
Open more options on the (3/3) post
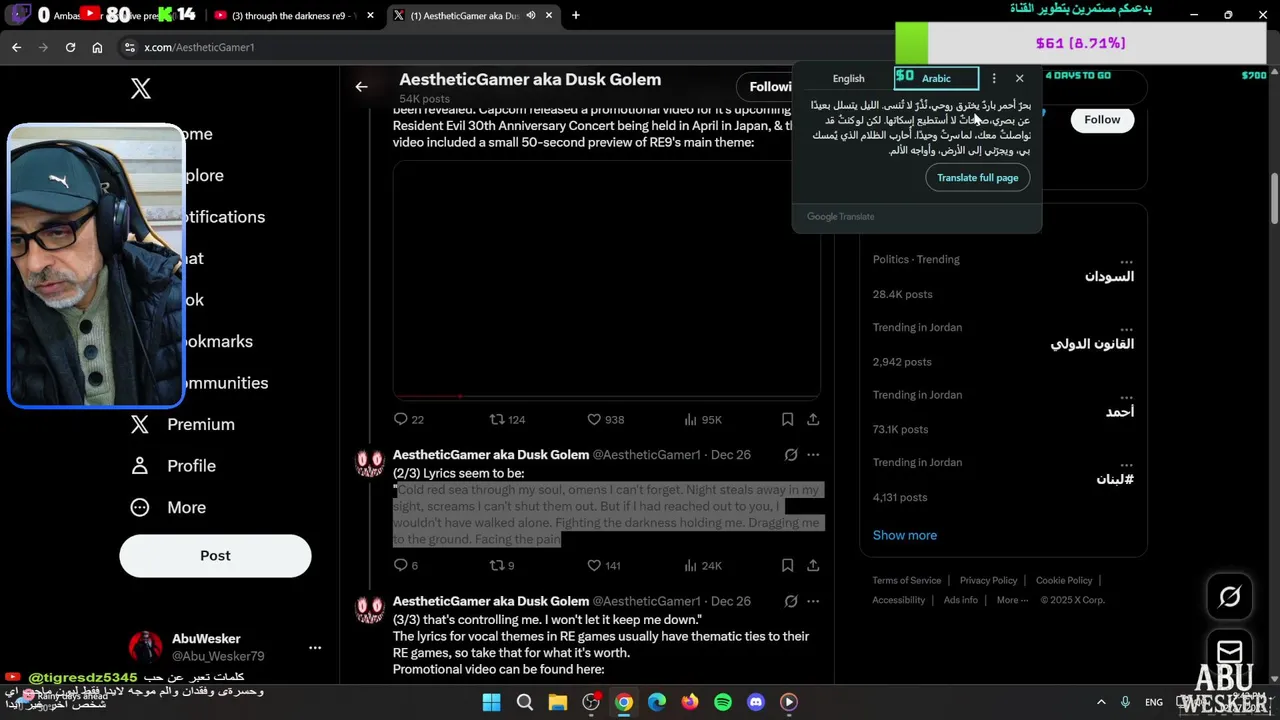tap(813, 601)
